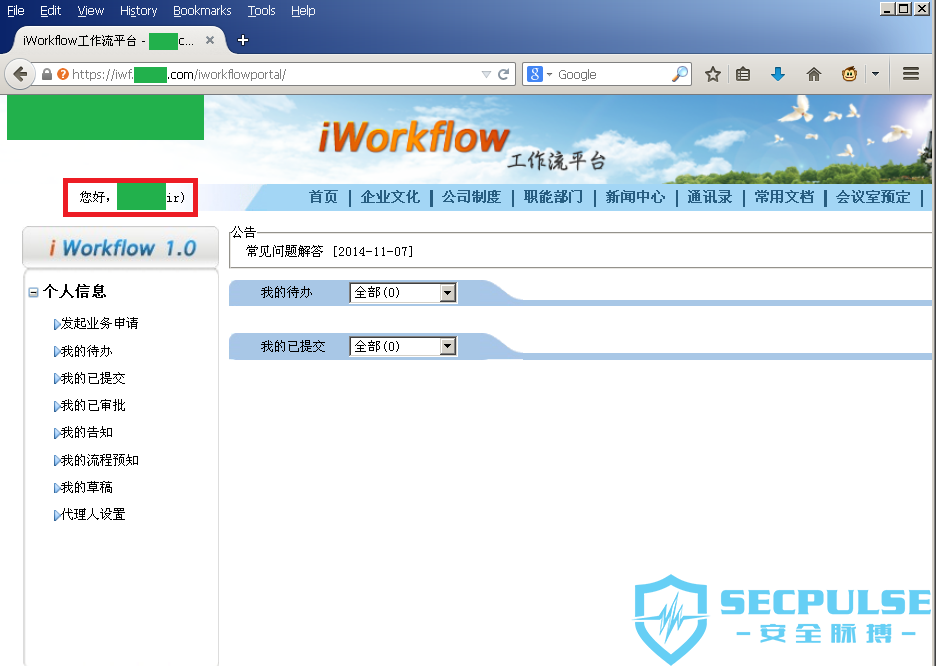This screenshot has height=666, width=936.
Task: Open the URL history dropdown arrow
Action: click(486, 75)
